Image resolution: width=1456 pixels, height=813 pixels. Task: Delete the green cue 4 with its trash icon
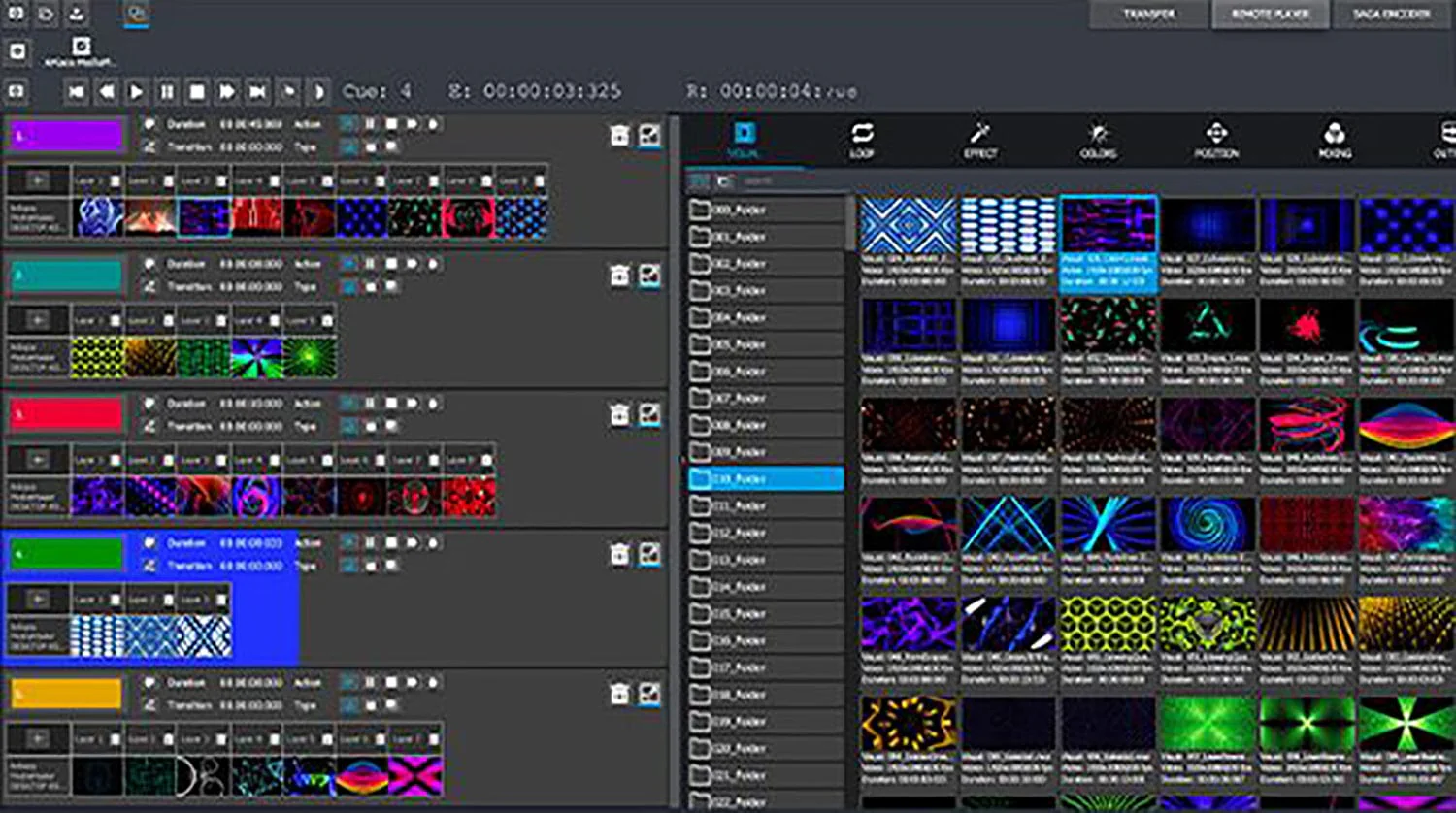point(619,554)
